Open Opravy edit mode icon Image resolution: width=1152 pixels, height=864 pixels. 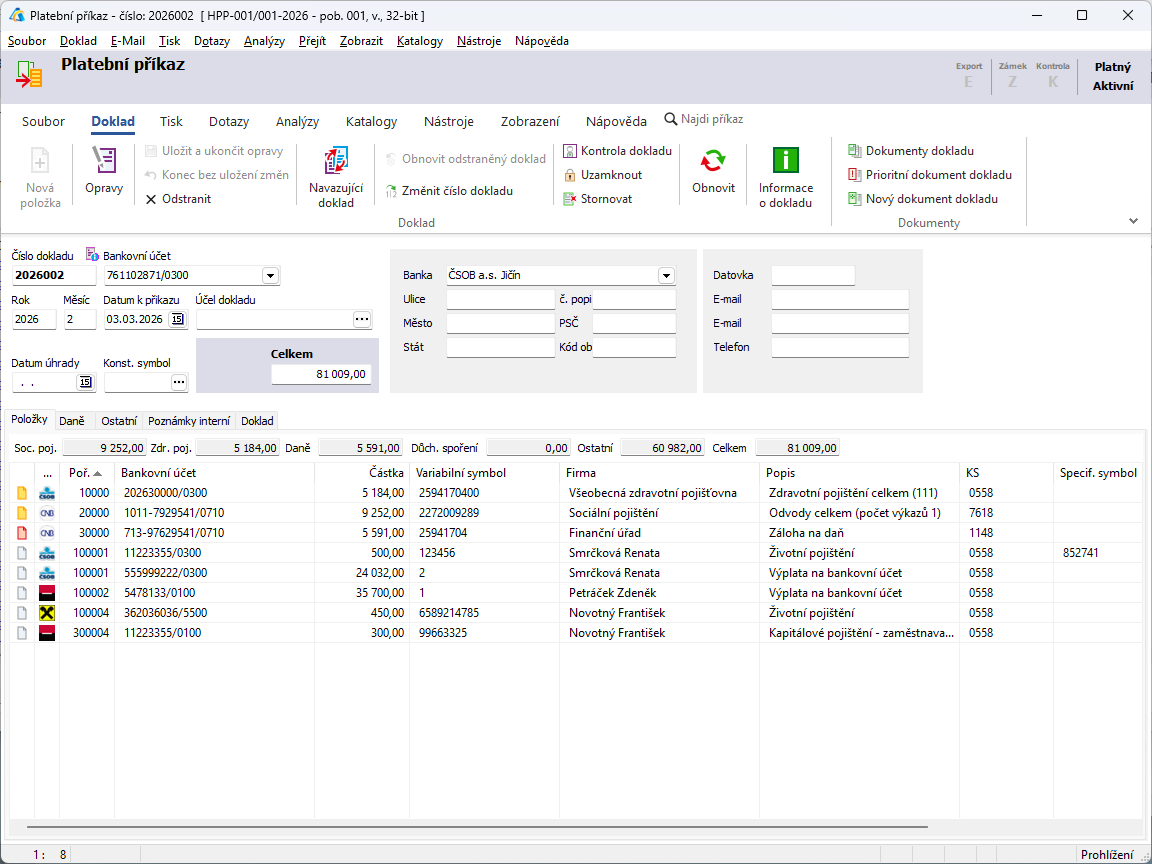104,160
